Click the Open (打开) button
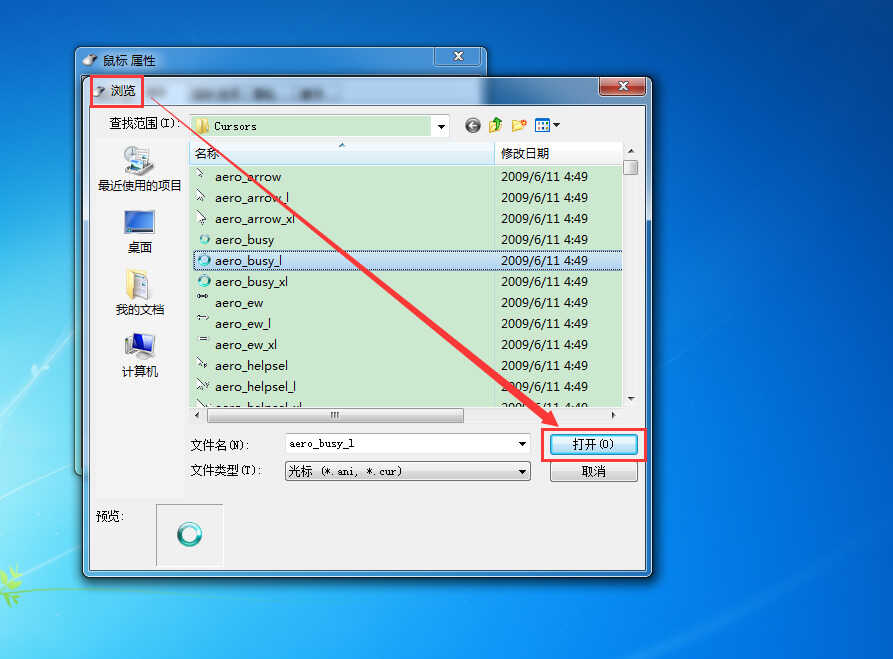Screen dimensions: 893x659 click(593, 444)
